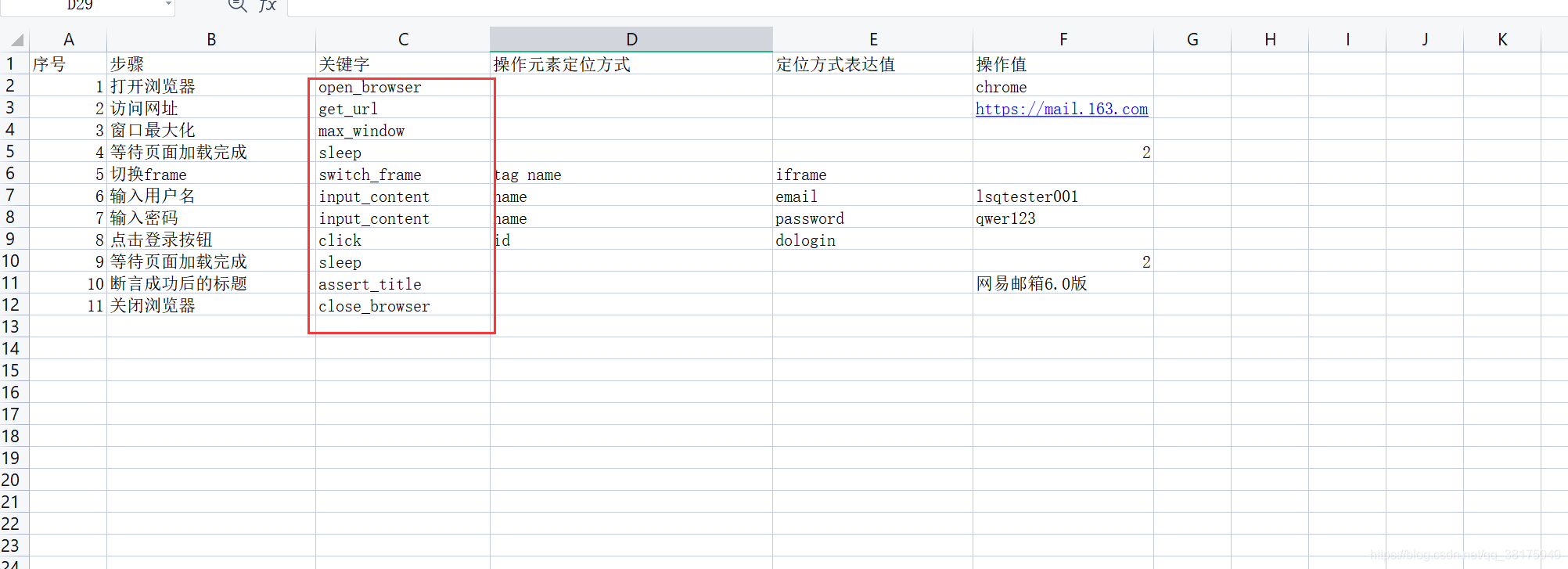Select column C header

point(403,39)
